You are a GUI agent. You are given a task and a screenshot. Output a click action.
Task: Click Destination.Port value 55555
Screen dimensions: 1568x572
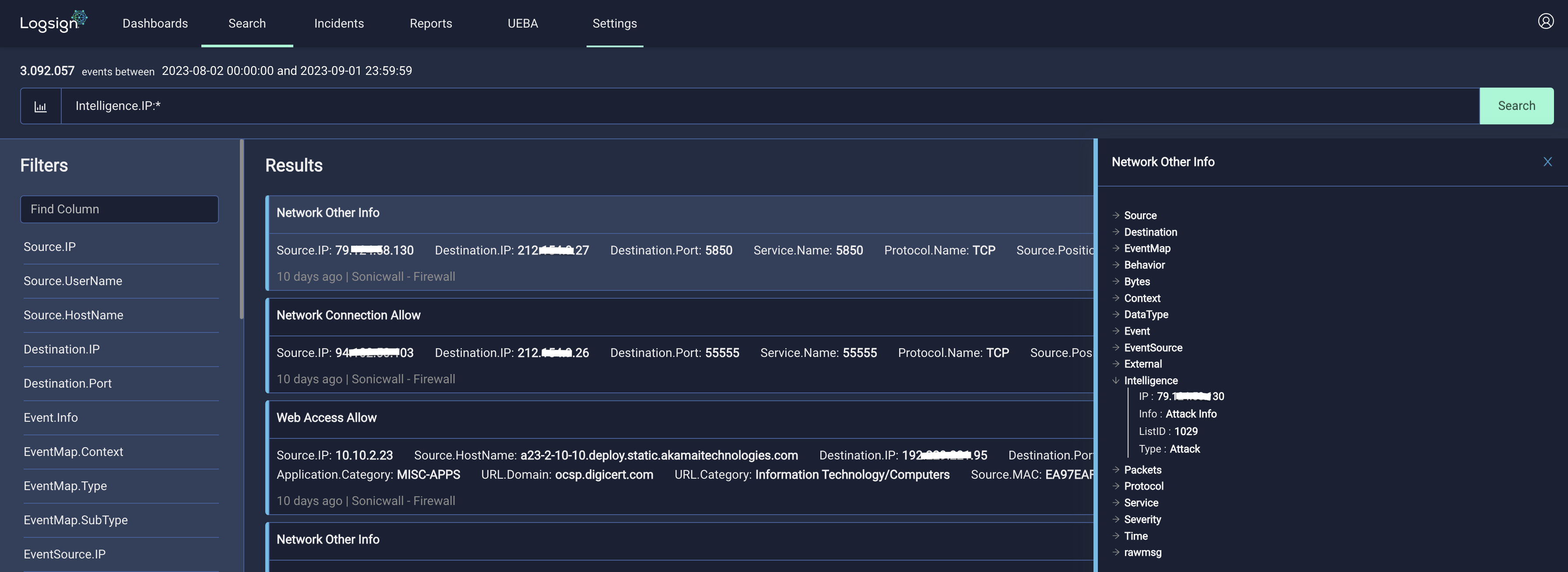click(x=722, y=353)
